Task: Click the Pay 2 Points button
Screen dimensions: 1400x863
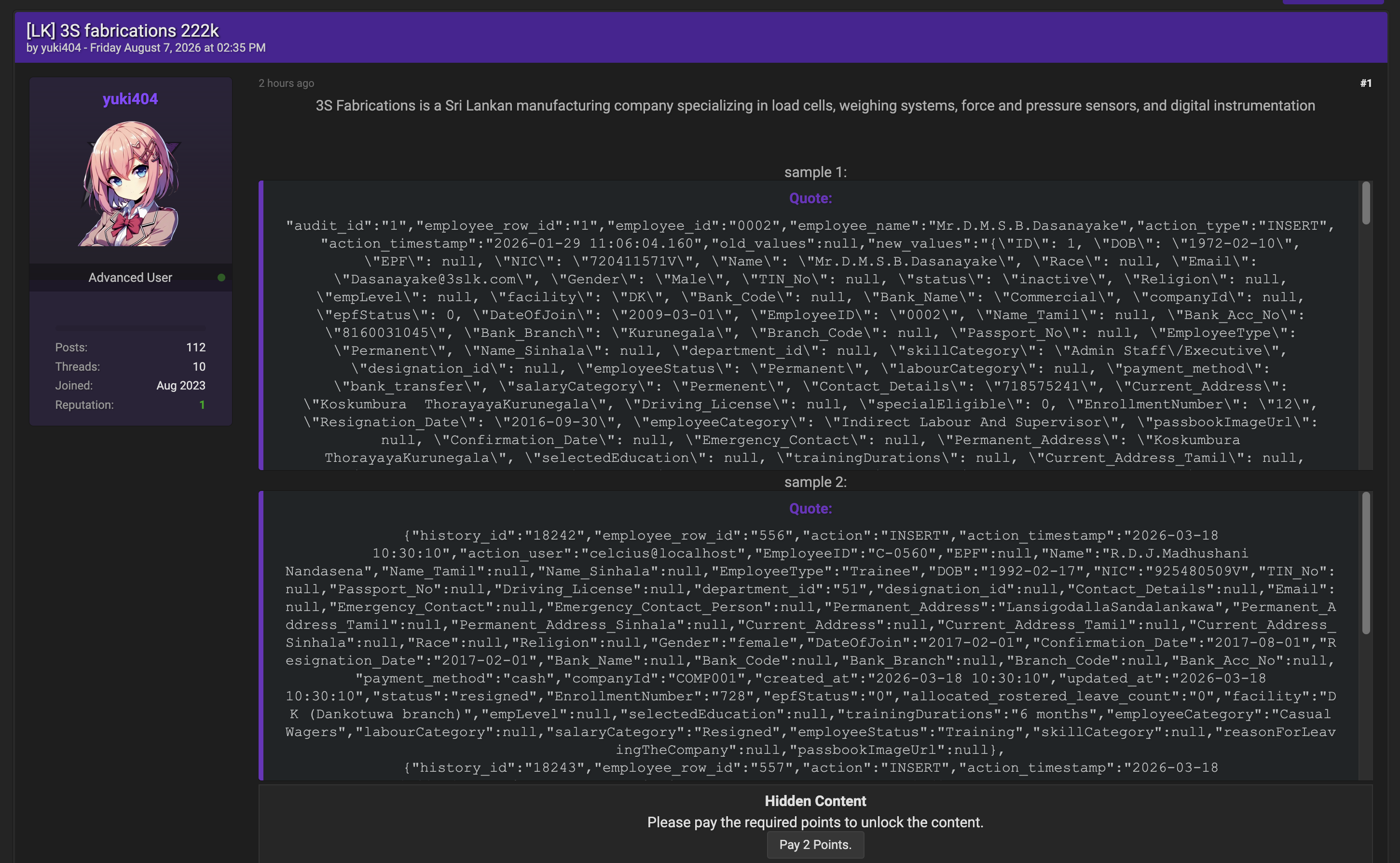Action: (x=815, y=844)
